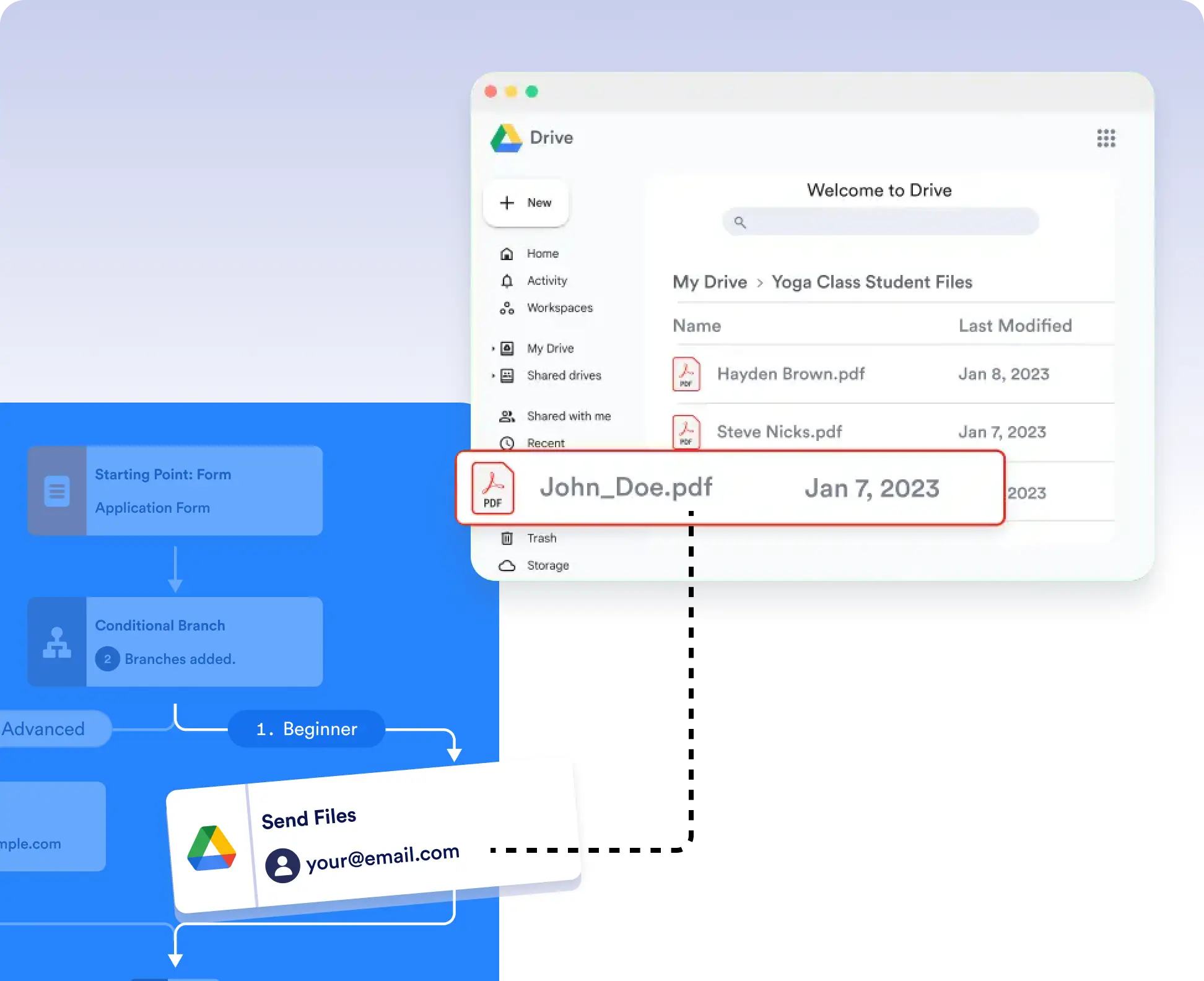Go to My Drive breadcrumb
The image size is (1204, 981).
point(710,282)
